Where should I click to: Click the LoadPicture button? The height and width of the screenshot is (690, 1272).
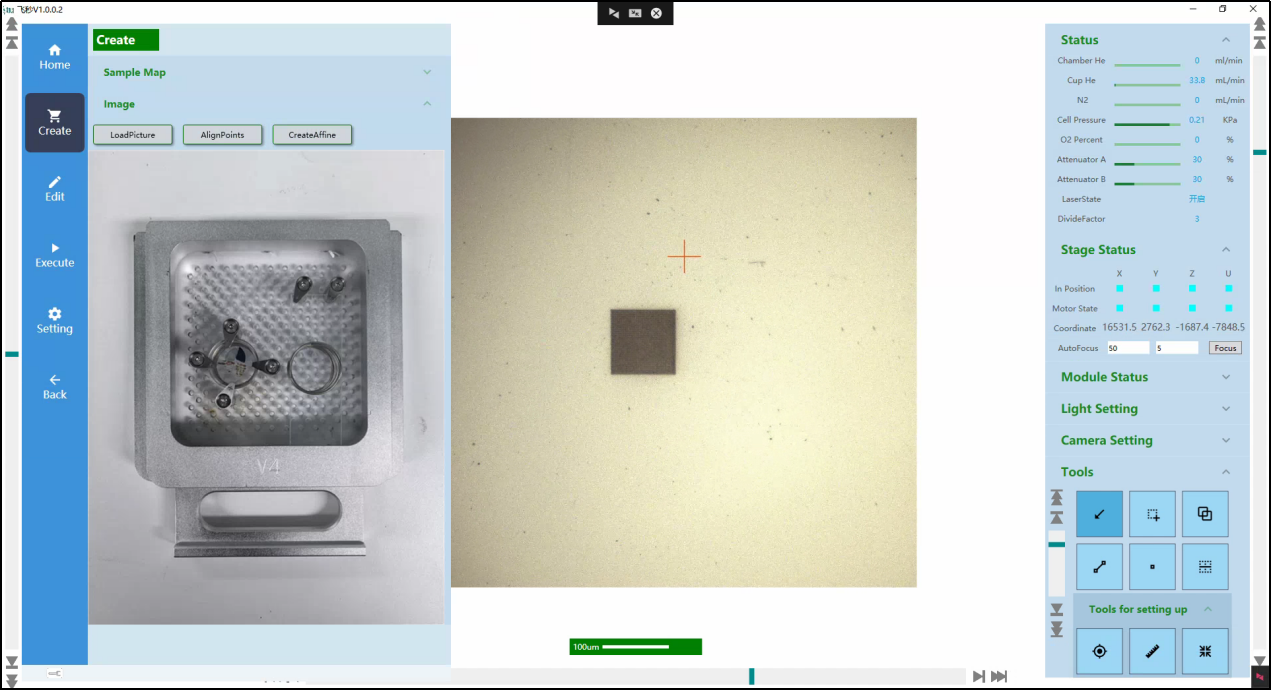coord(133,135)
